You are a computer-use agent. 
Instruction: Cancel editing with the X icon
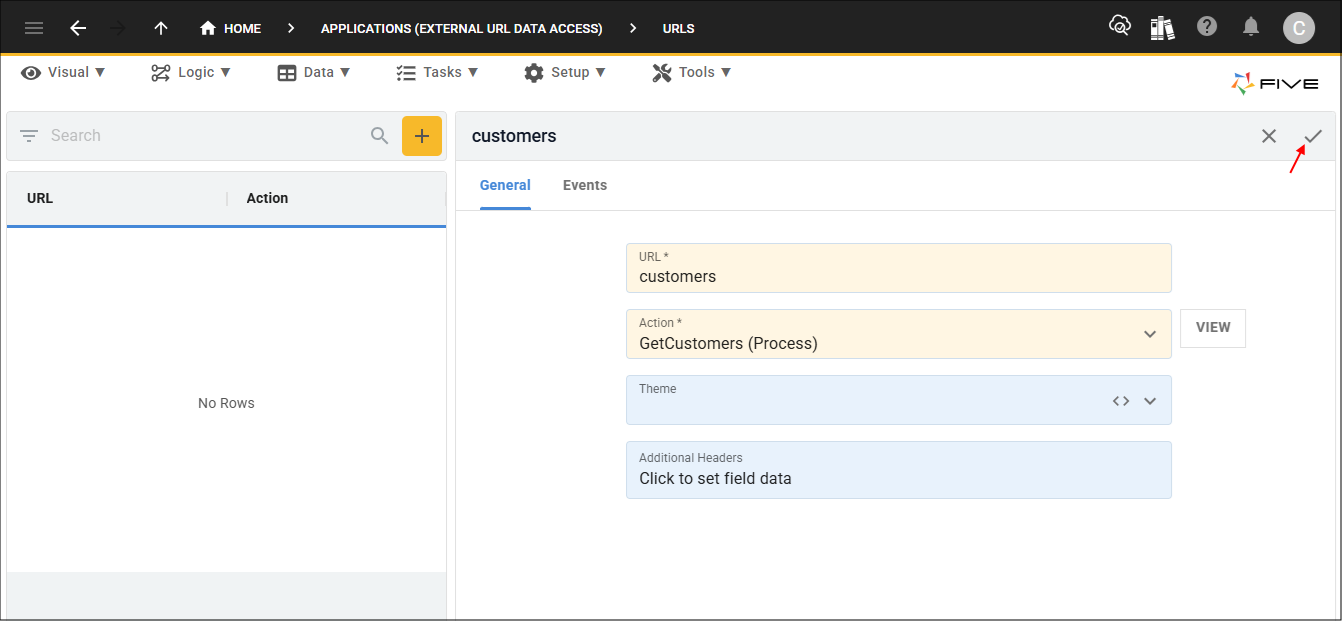[1269, 136]
